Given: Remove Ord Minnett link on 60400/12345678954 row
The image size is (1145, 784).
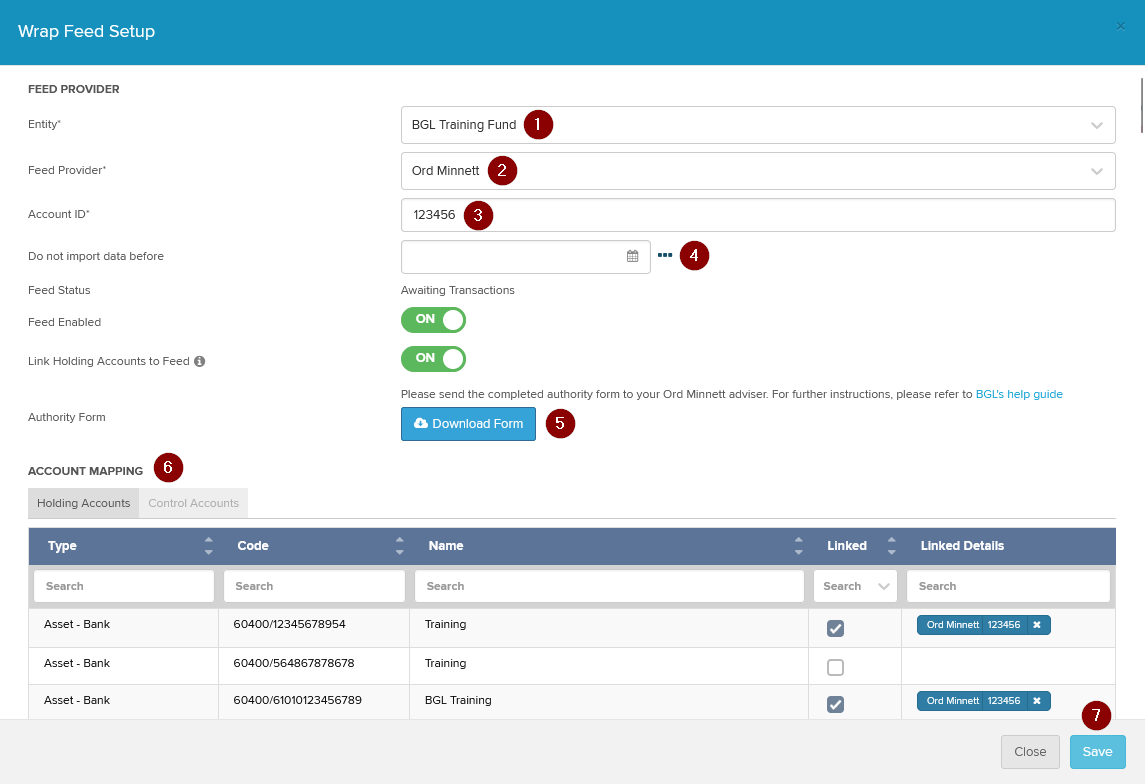Looking at the screenshot, I should point(1037,625).
